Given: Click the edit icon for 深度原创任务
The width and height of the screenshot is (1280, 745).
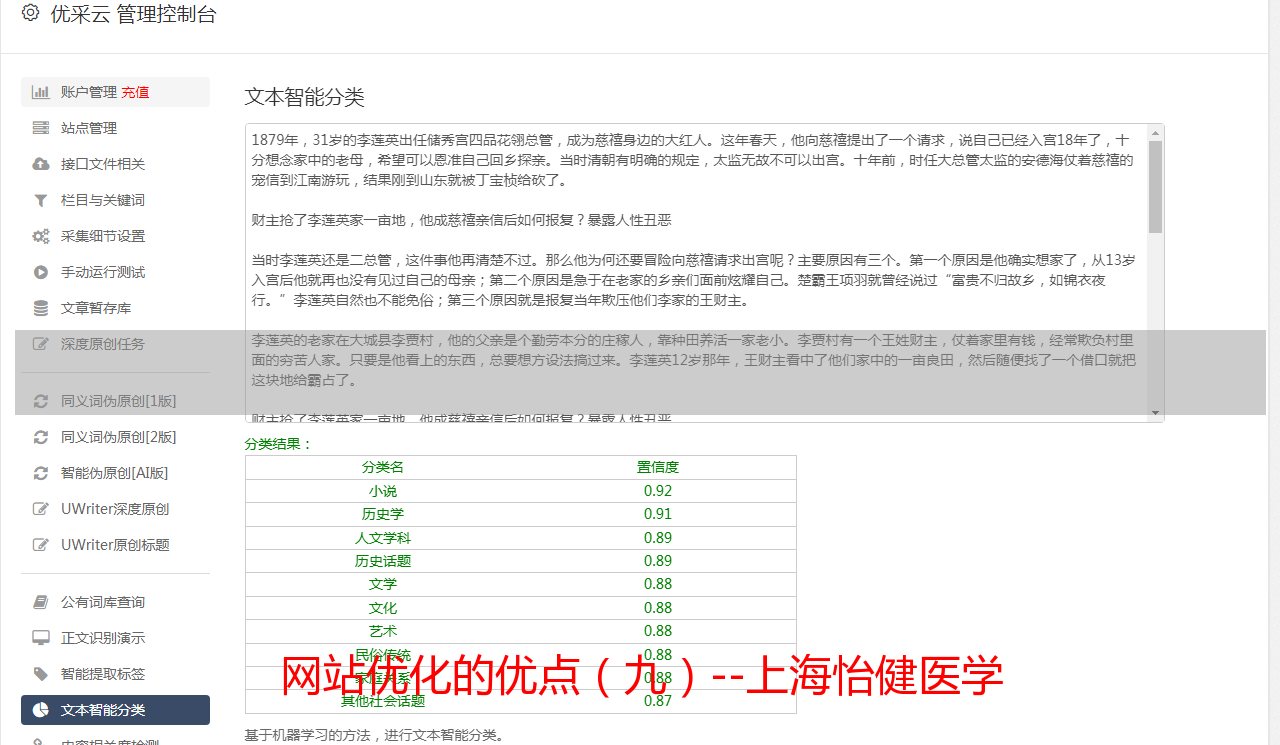Looking at the screenshot, I should point(41,344).
